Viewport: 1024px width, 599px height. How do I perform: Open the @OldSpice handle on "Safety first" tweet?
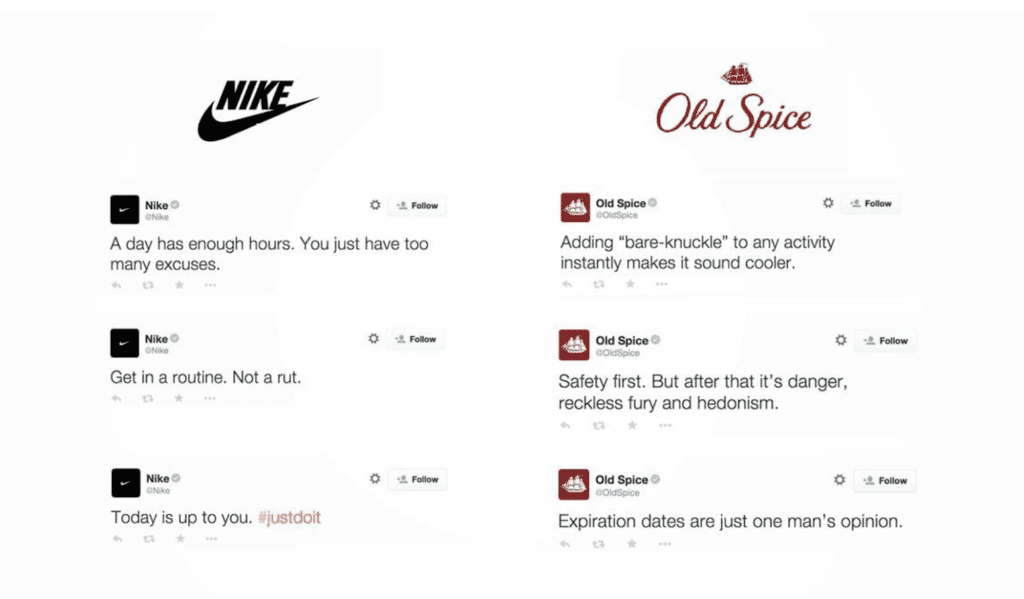(x=618, y=353)
